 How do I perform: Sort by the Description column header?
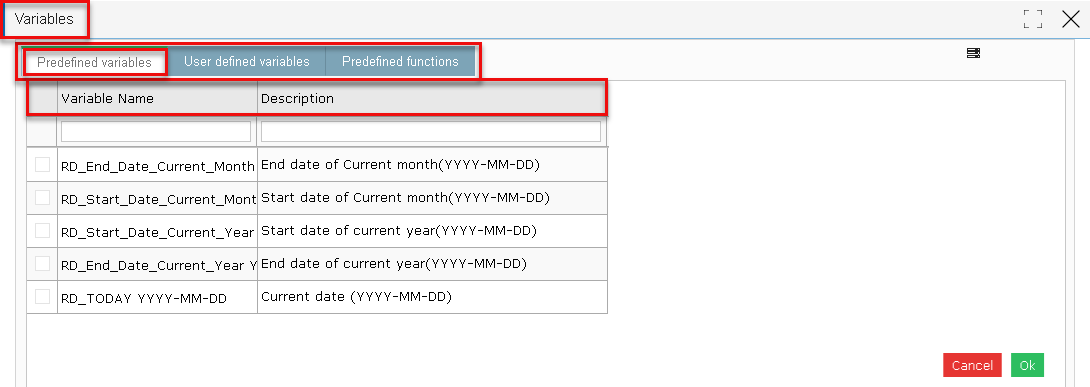[x=432, y=99]
